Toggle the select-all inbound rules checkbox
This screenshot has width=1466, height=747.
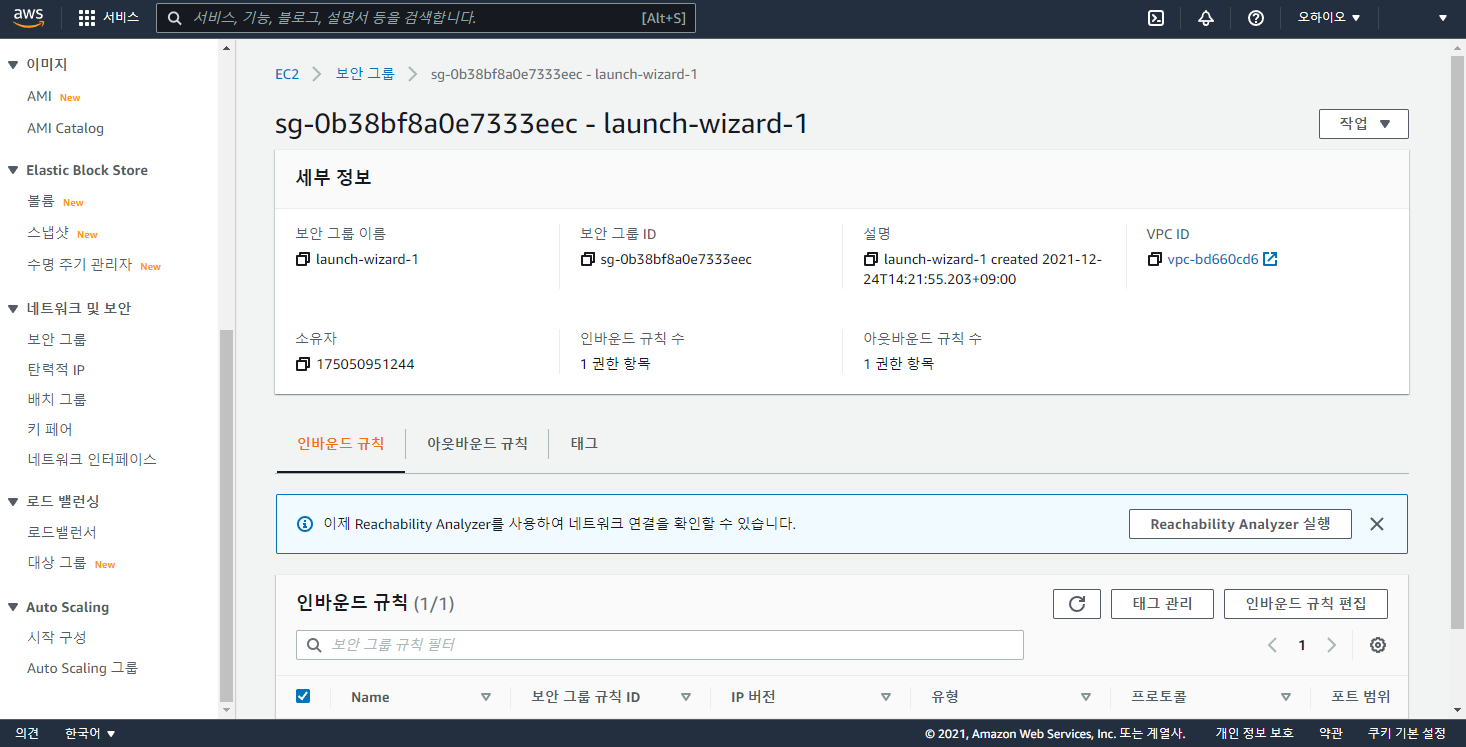tap(303, 696)
